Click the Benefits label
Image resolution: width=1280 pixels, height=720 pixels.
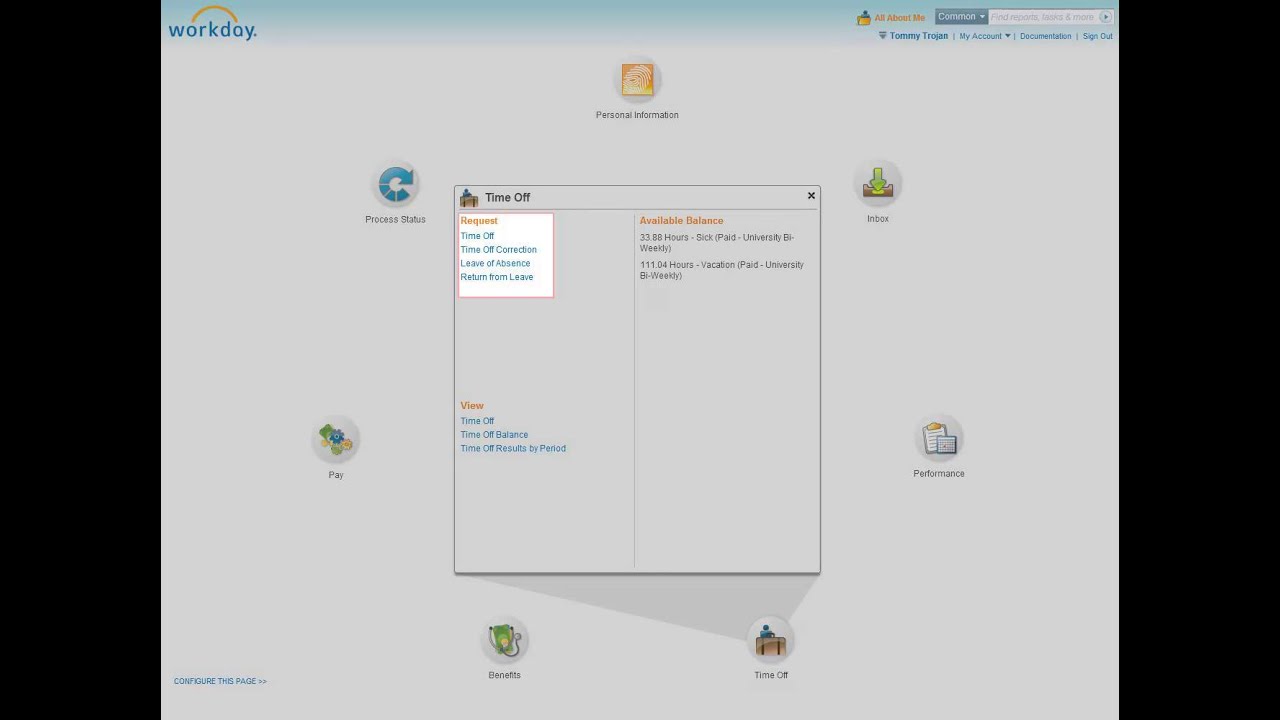point(504,675)
